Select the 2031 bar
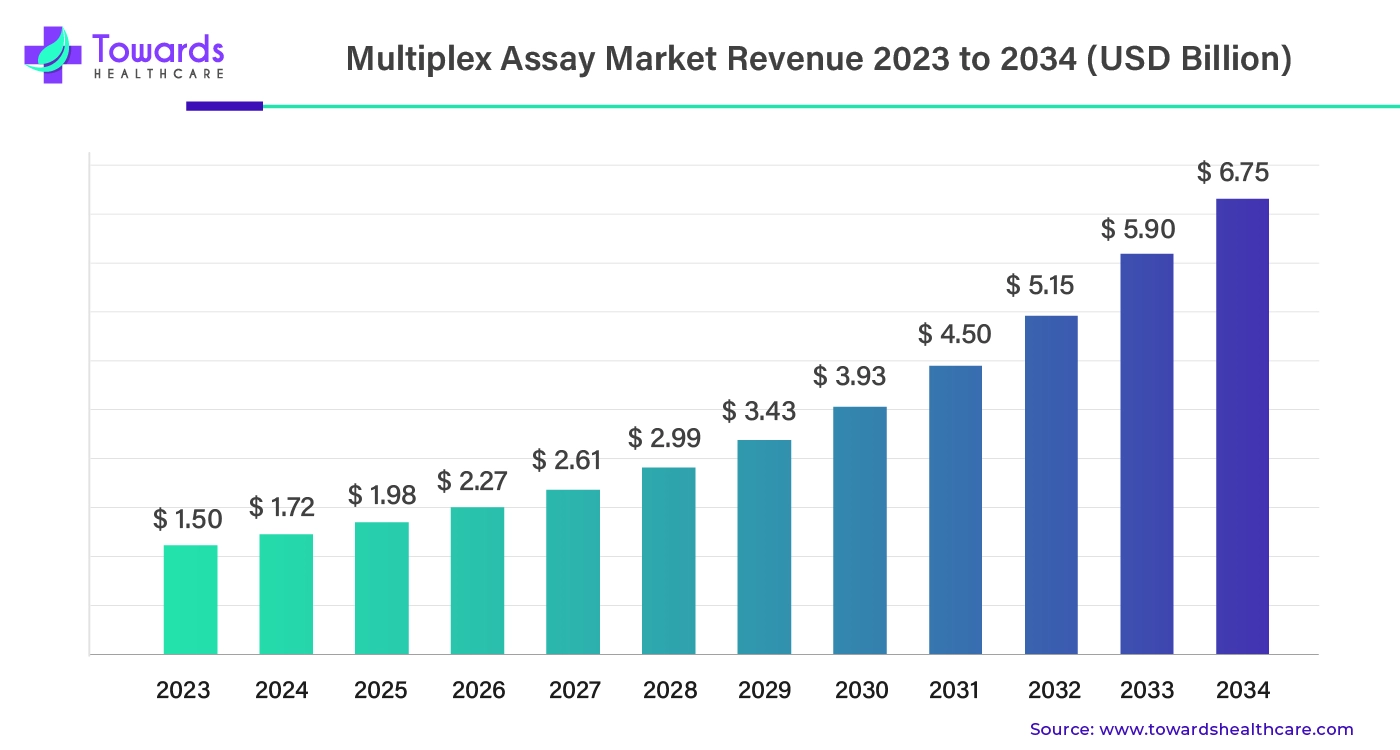Image resolution: width=1400 pixels, height=750 pixels. [955, 510]
